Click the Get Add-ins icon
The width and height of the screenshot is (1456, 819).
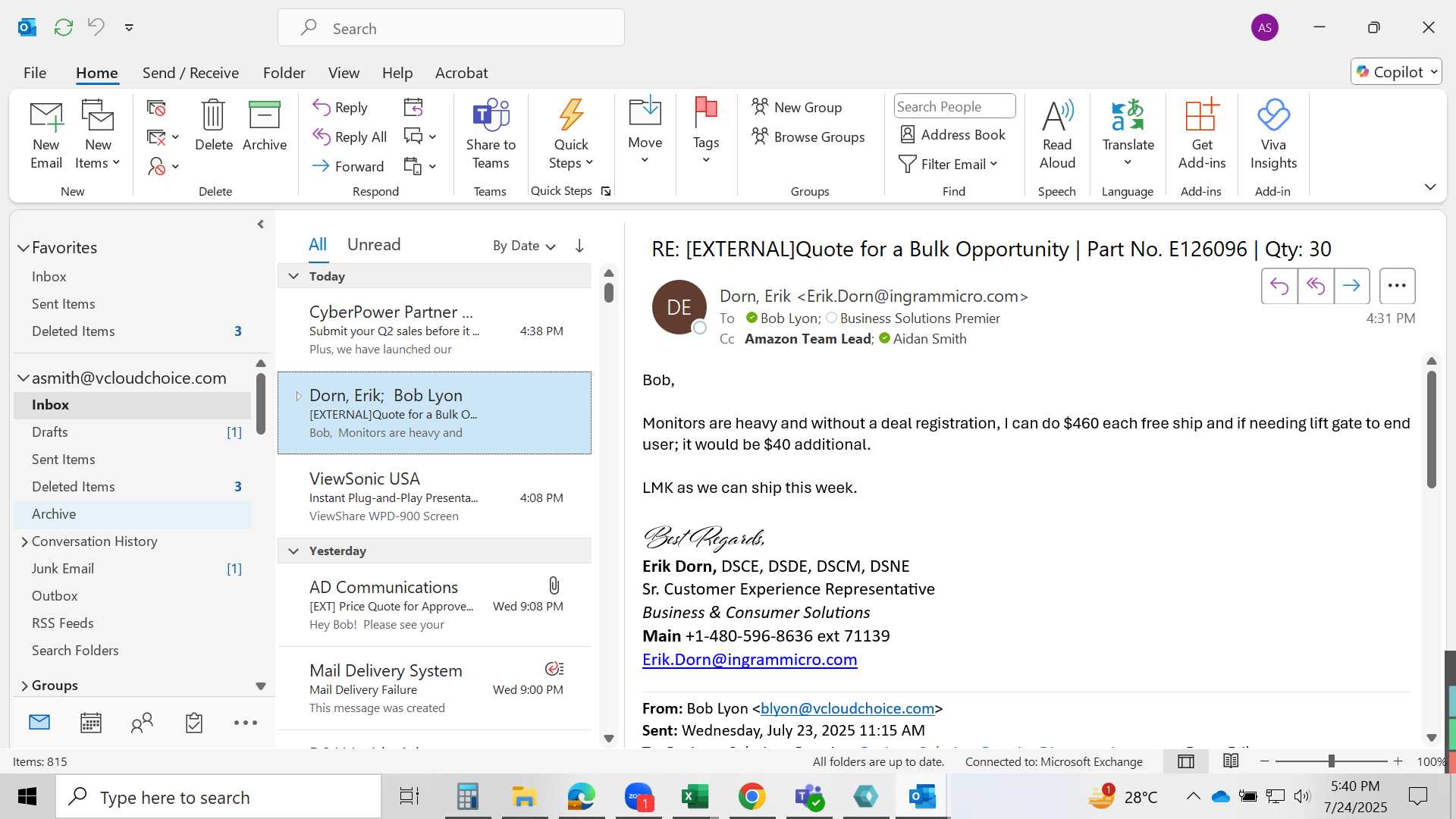tap(1202, 115)
